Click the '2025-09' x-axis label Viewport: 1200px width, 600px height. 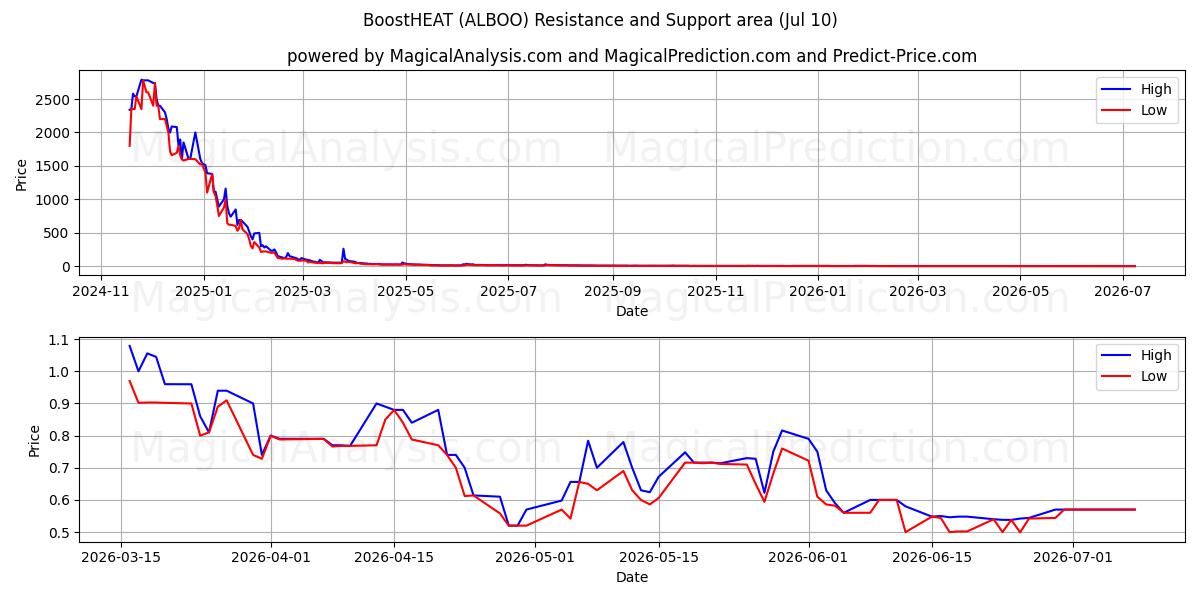(611, 291)
